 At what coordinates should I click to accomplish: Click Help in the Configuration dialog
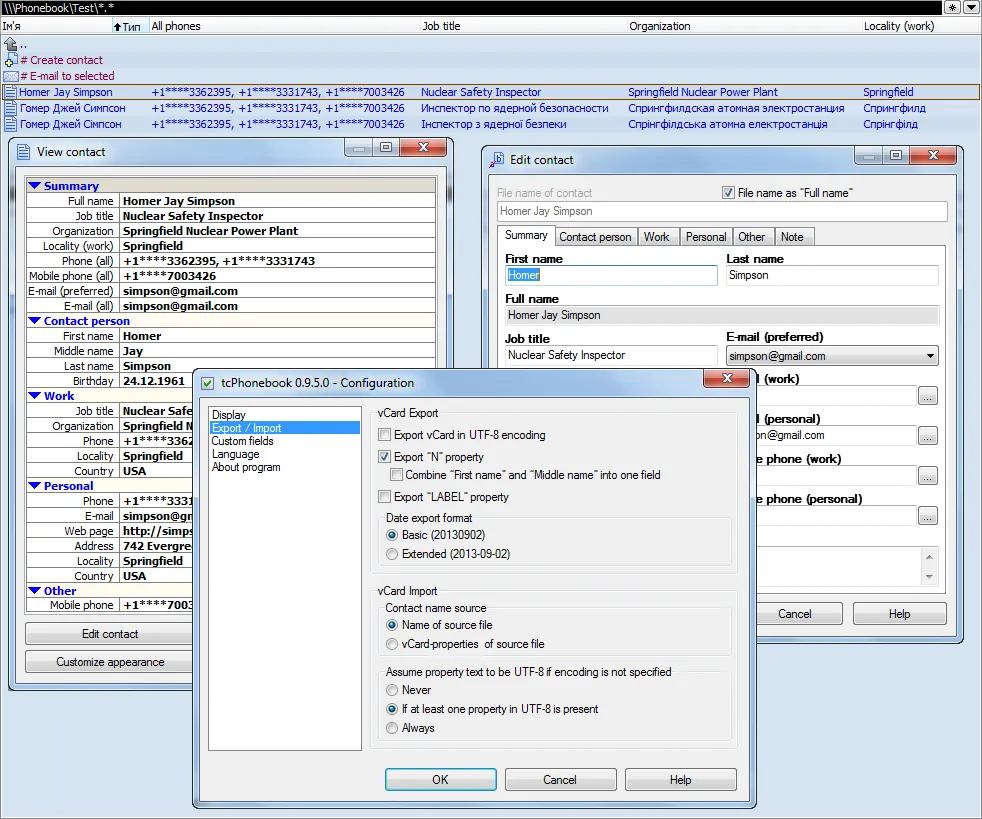[x=680, y=780]
